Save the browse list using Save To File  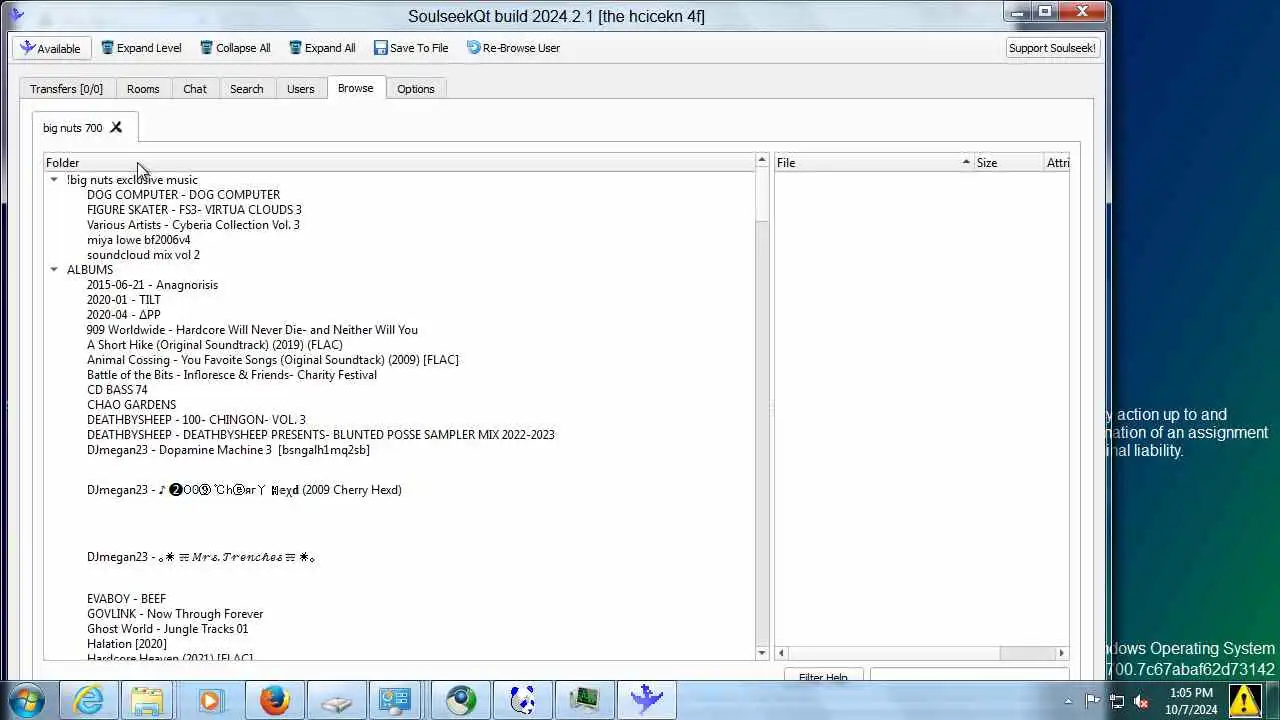[x=411, y=48]
